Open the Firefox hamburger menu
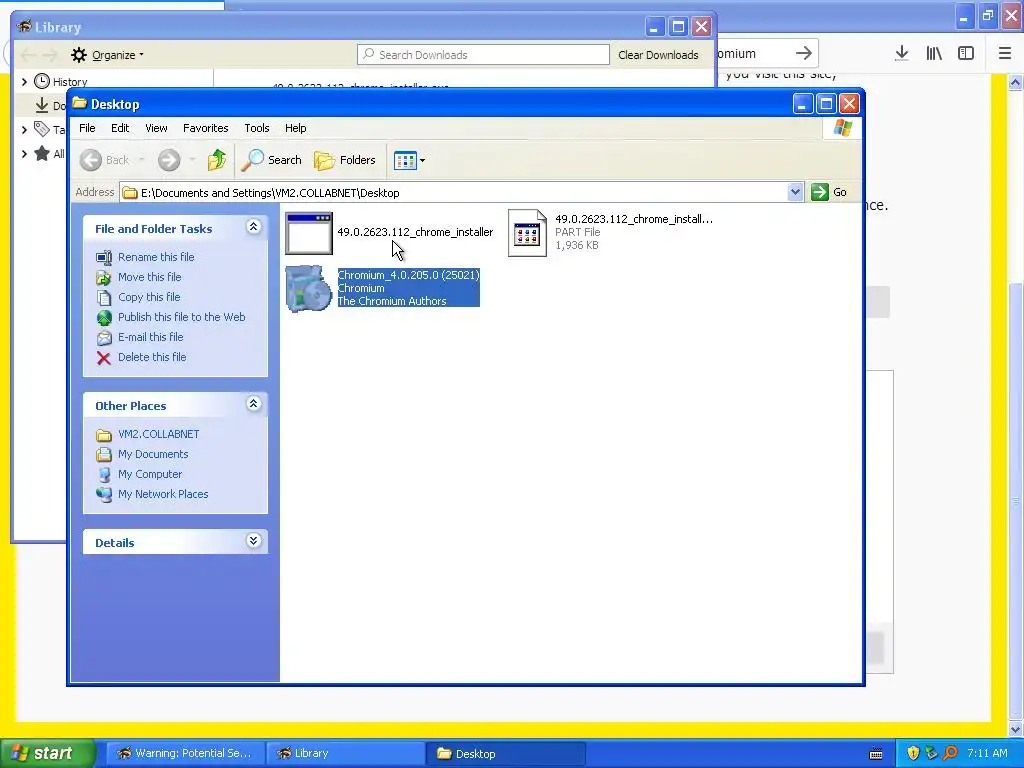Image resolution: width=1024 pixels, height=768 pixels. point(1004,54)
